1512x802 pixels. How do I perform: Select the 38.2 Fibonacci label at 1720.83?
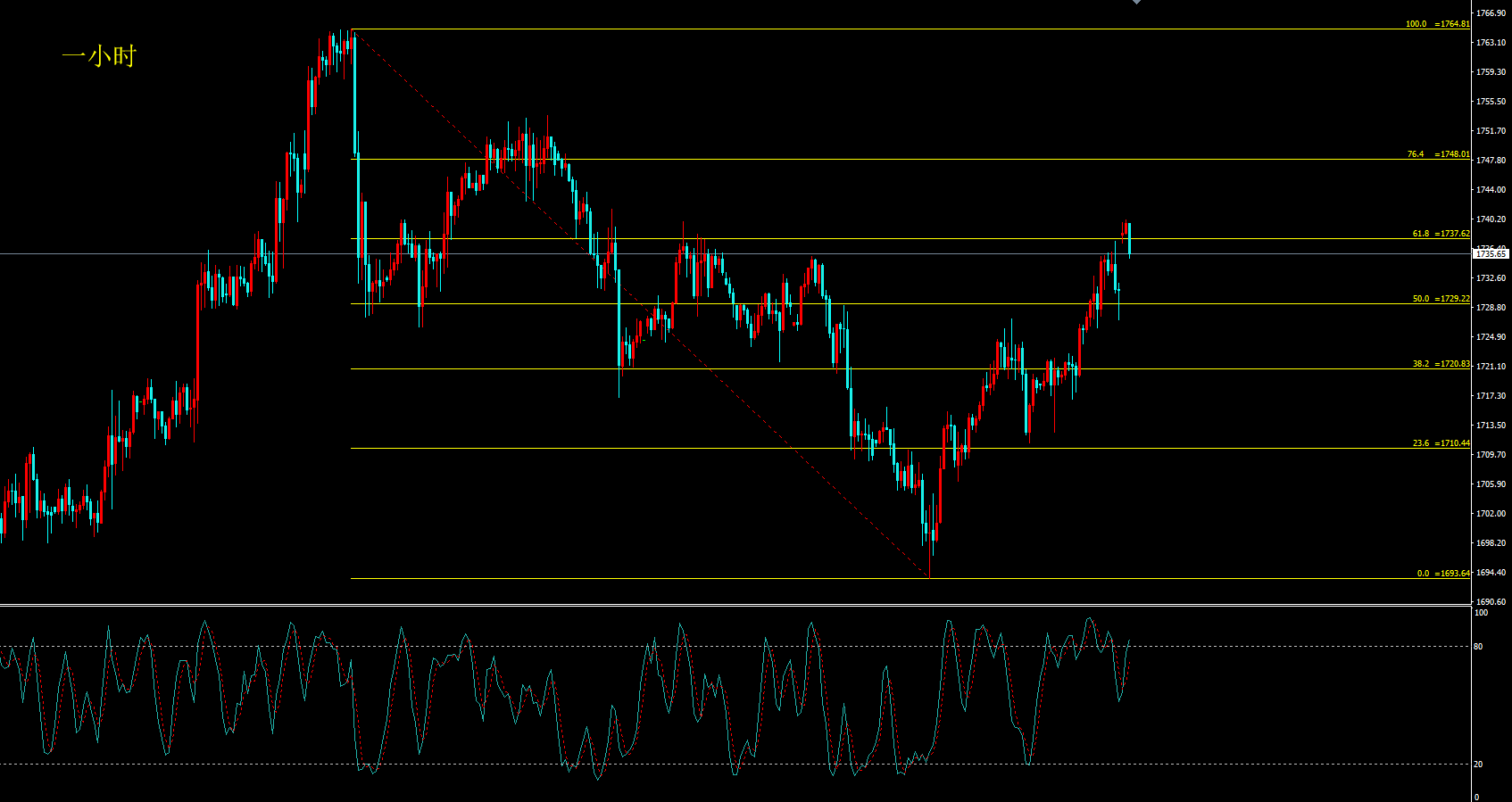tap(1440, 364)
